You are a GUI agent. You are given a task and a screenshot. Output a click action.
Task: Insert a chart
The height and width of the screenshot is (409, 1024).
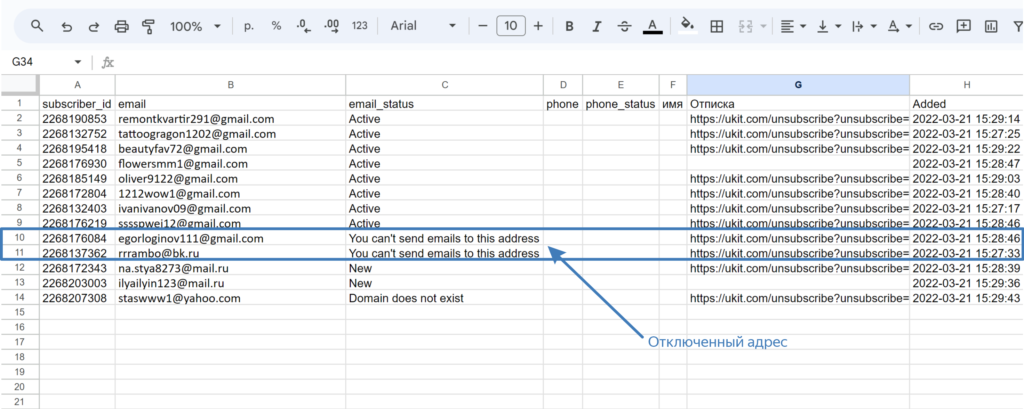pos(991,26)
